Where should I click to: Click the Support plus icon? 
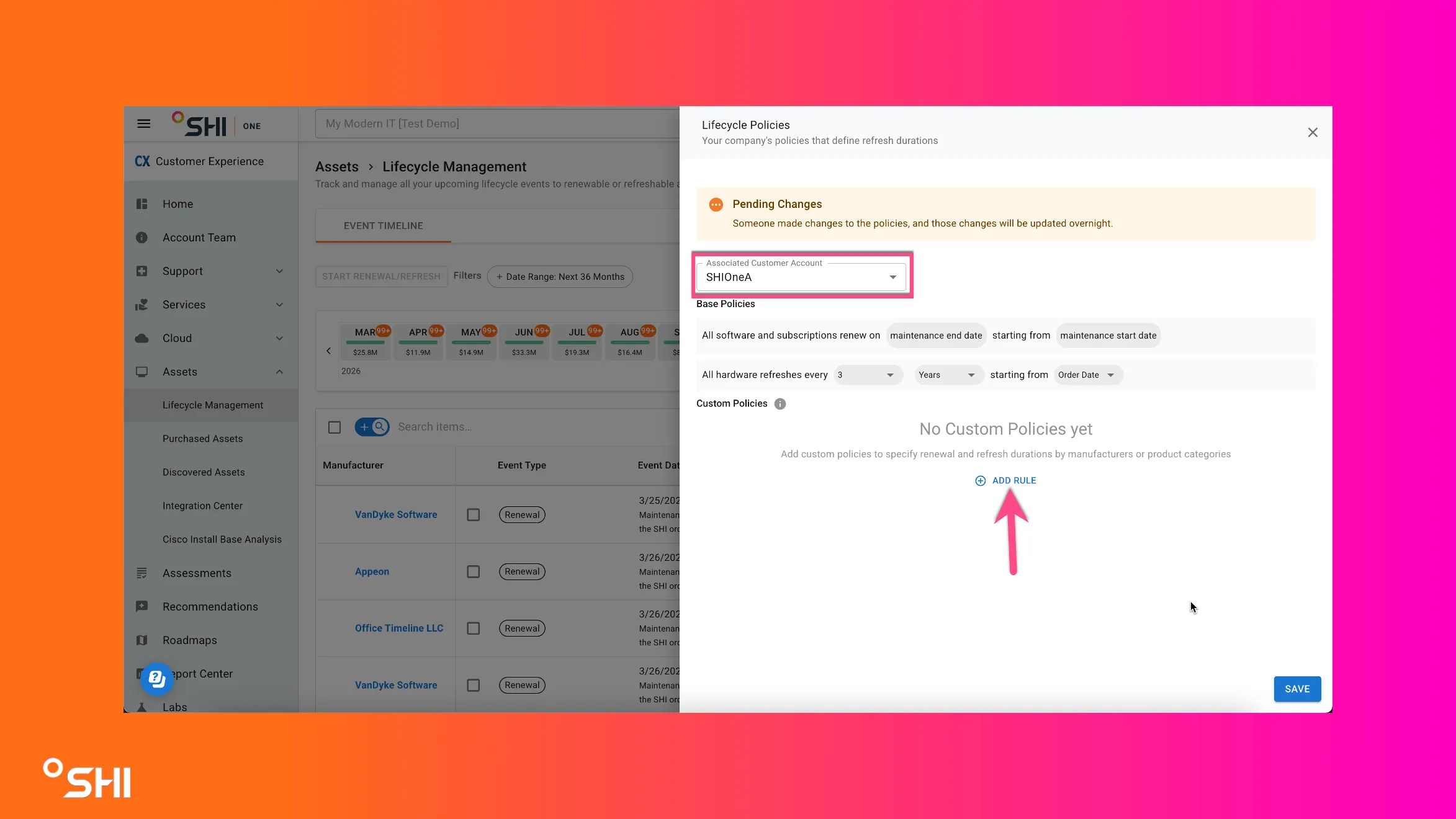tap(142, 271)
